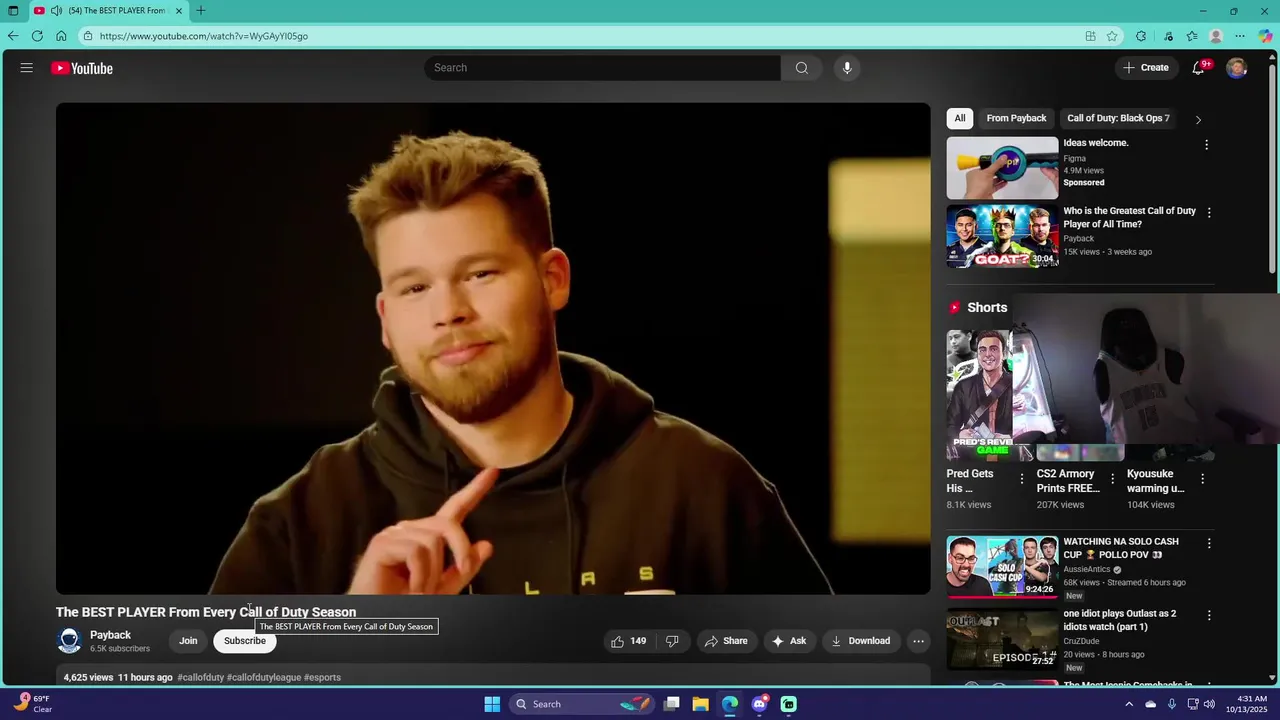Open Edge Copilot icon

[1265, 36]
